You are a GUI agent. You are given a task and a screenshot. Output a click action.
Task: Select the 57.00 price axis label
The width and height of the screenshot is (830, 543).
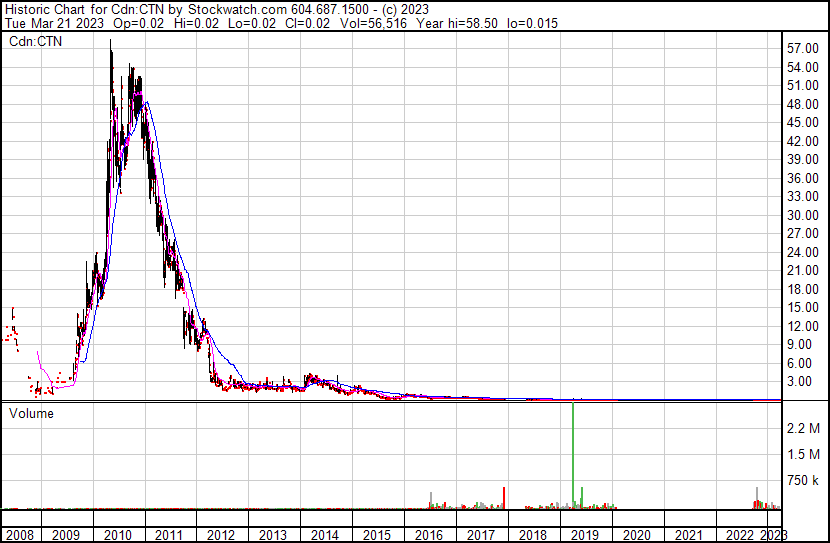[x=803, y=48]
